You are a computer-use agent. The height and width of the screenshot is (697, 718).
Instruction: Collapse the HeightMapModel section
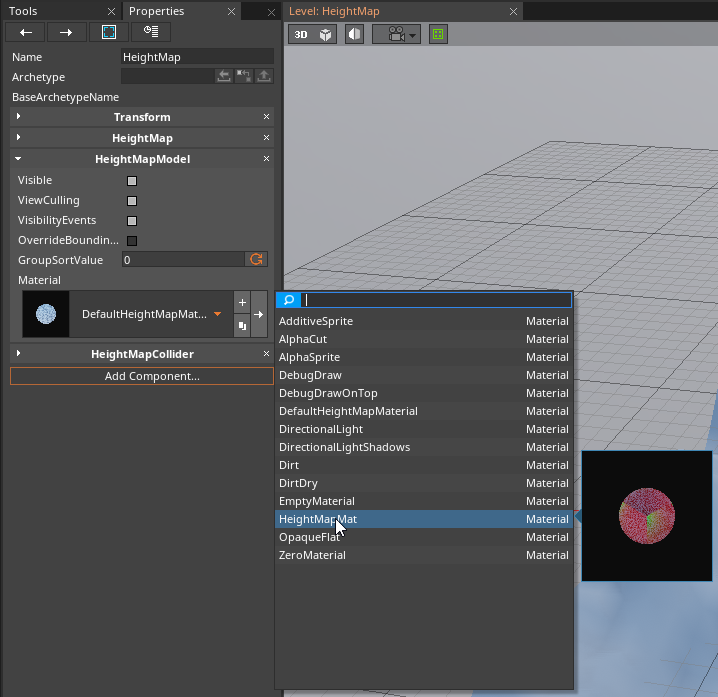click(x=18, y=158)
